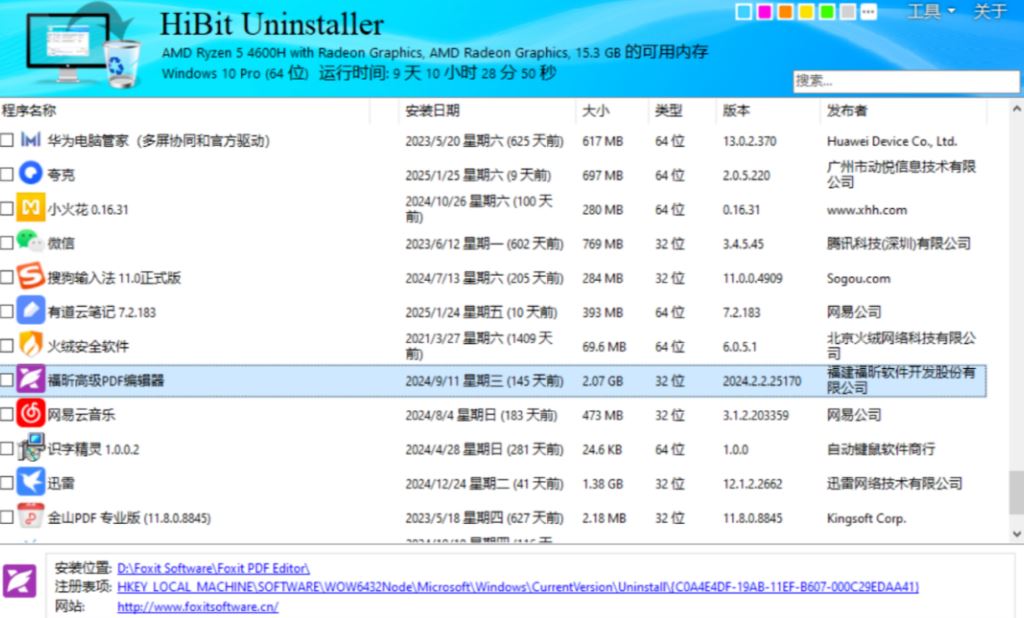The height and width of the screenshot is (618, 1024).
Task: Enable the checkbox for 识字精灵 1.0.0.2
Action: 8,449
